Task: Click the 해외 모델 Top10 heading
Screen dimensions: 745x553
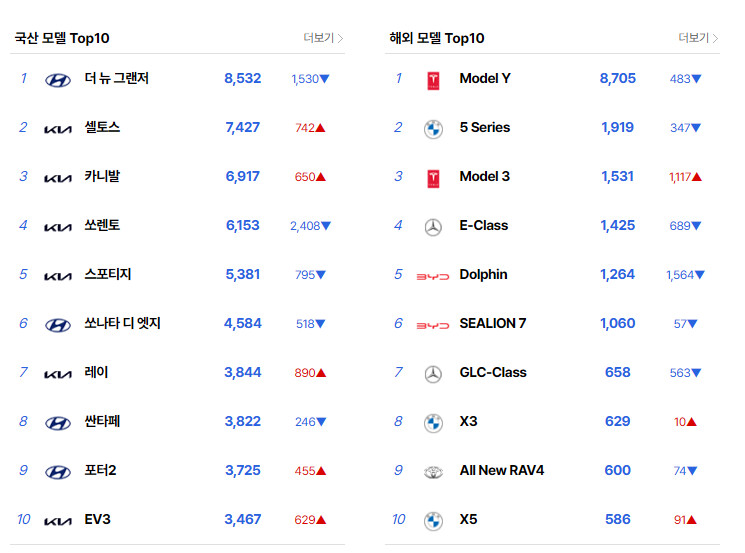Action: click(x=437, y=38)
